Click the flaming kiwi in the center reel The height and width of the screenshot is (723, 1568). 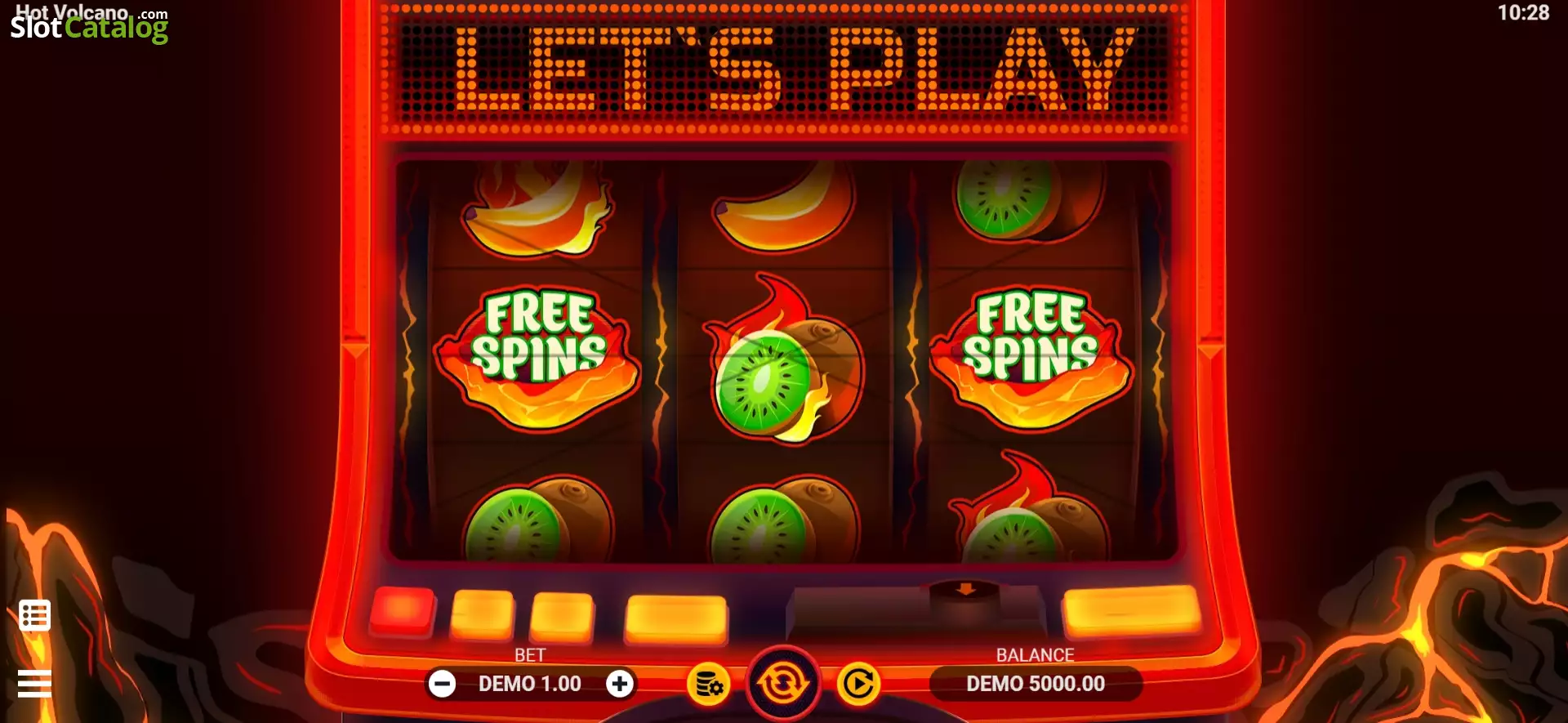[782, 359]
